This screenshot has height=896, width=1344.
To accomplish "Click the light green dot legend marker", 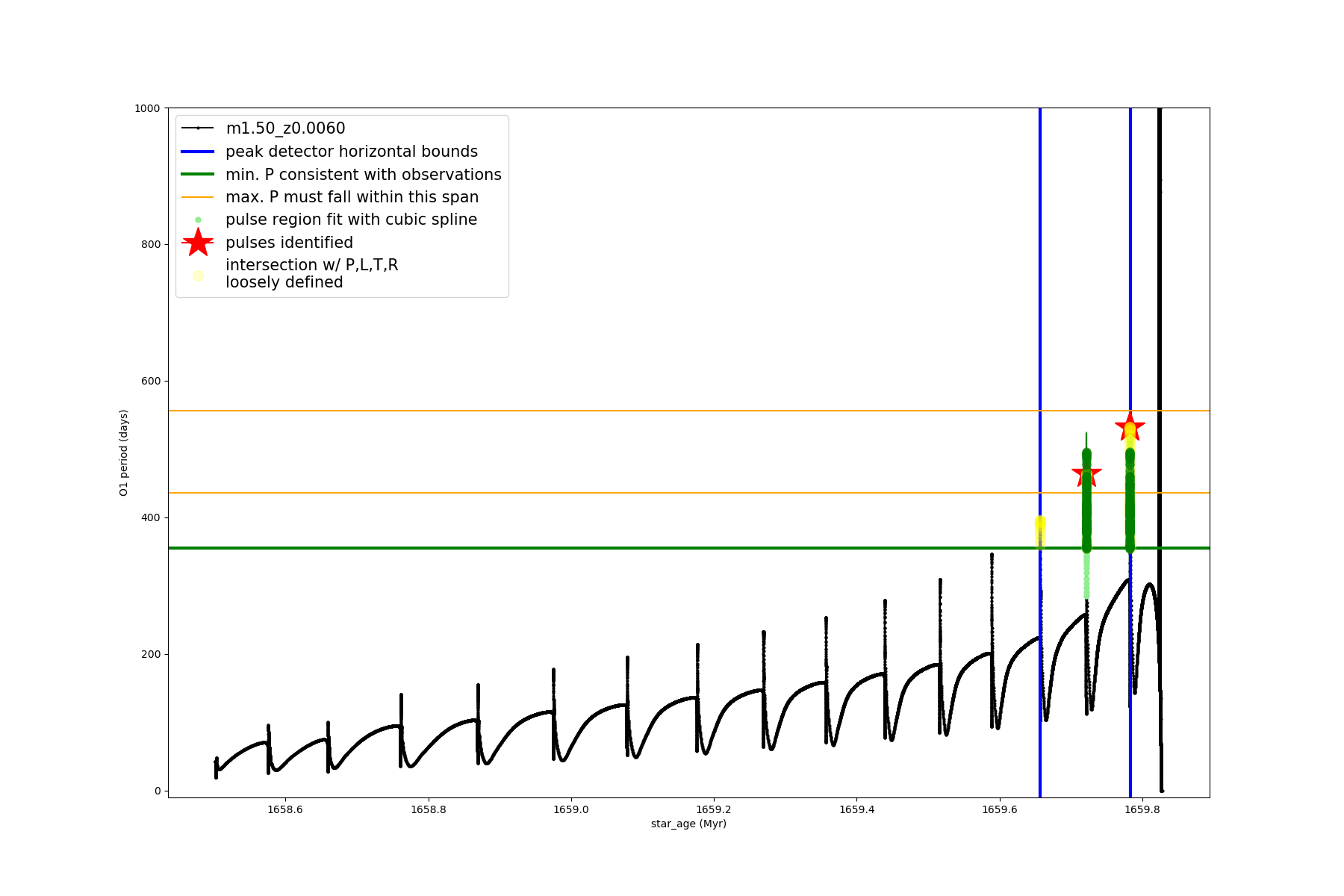I will [x=198, y=220].
